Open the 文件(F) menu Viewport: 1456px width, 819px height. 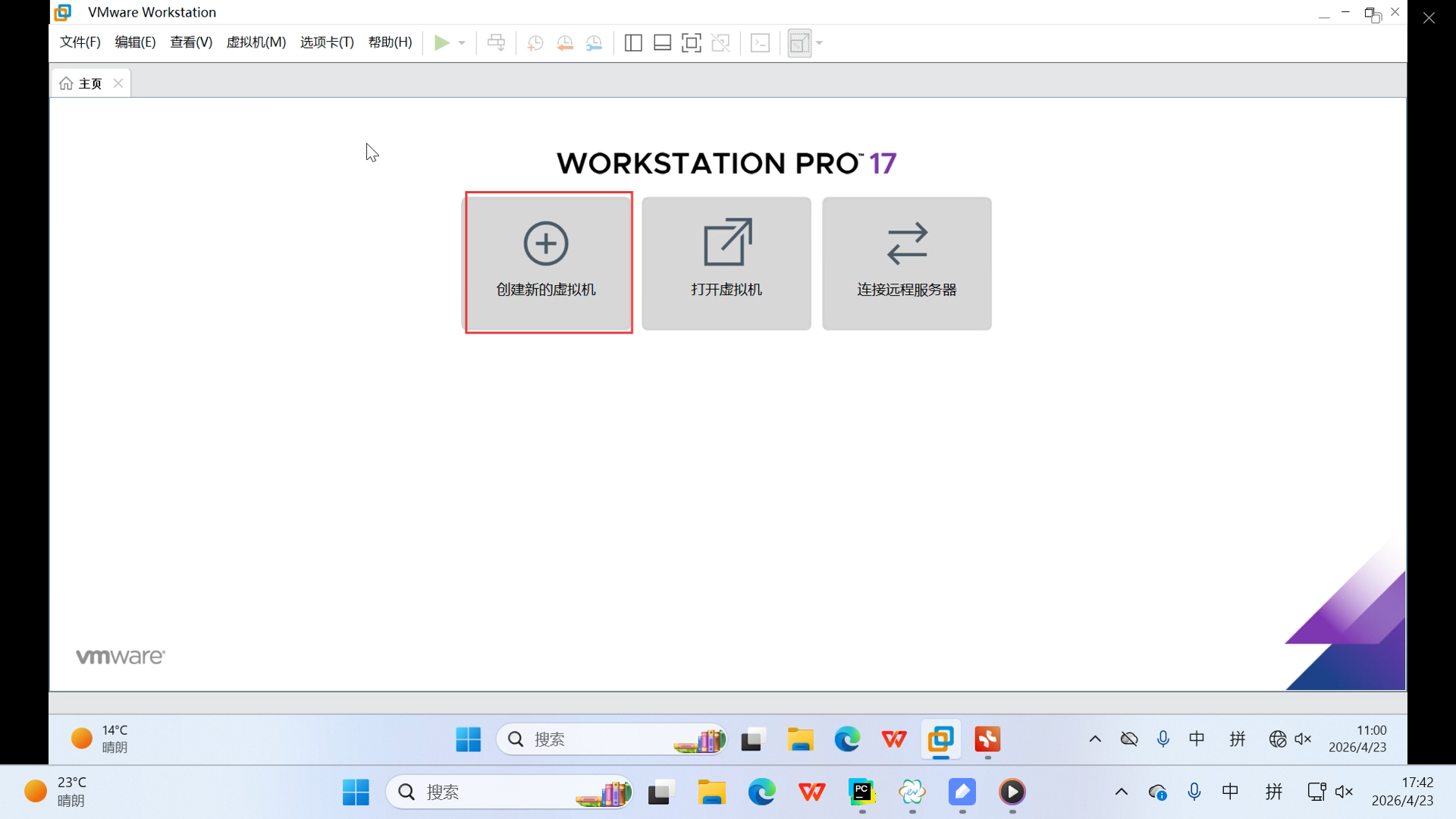(x=80, y=42)
